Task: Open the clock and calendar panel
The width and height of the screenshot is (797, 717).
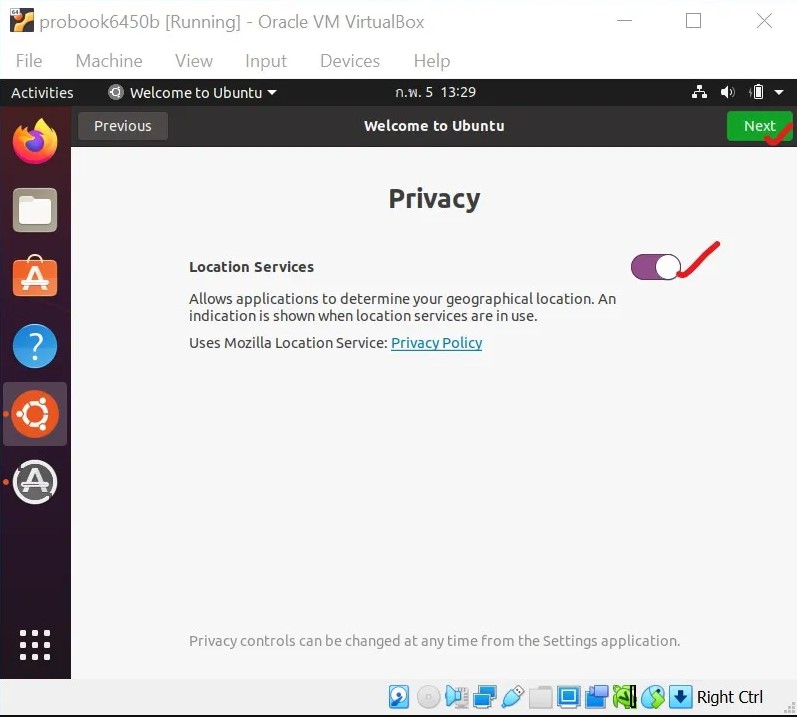Action: (x=435, y=93)
